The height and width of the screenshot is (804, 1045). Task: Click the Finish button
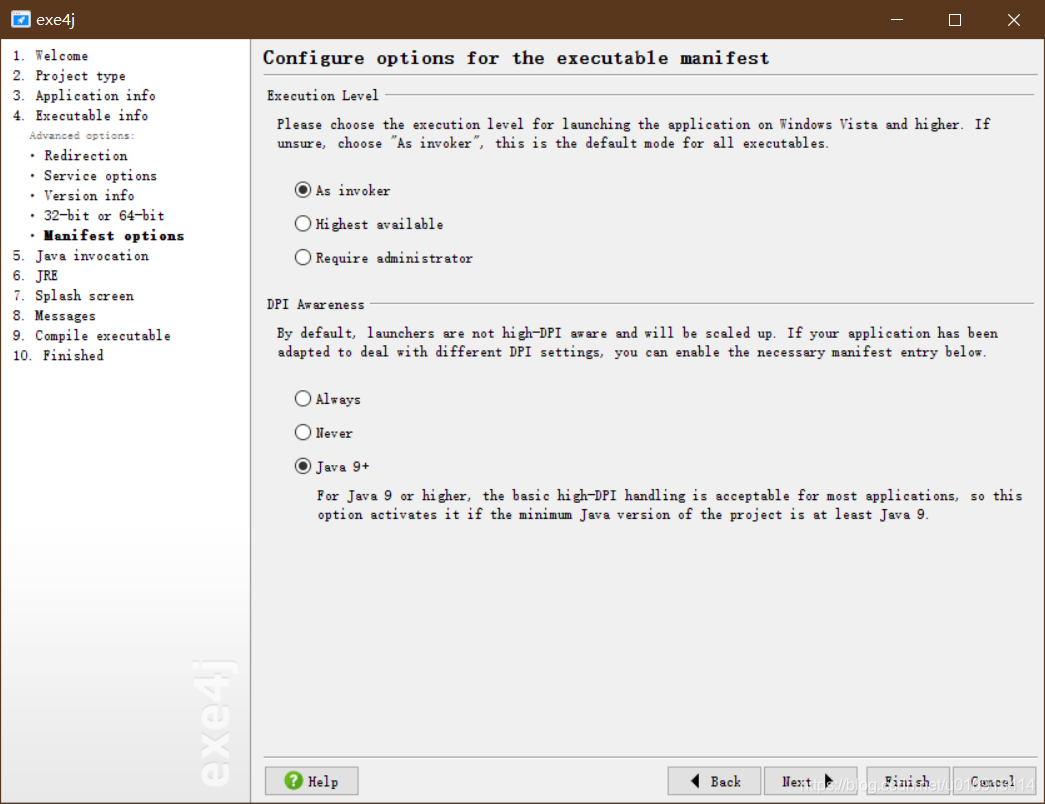907,781
